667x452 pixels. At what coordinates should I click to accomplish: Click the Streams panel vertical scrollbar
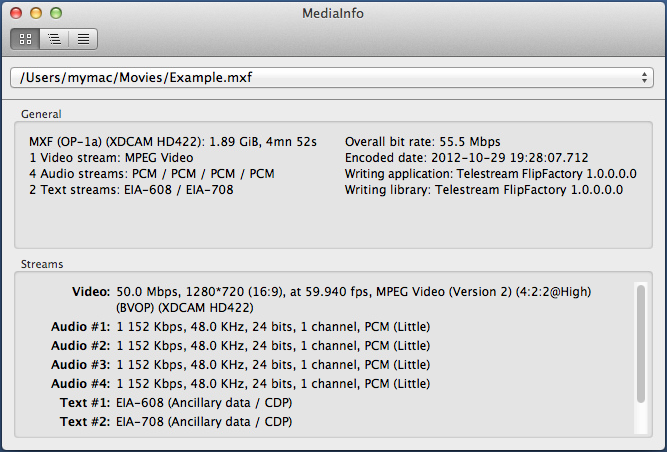[640, 345]
